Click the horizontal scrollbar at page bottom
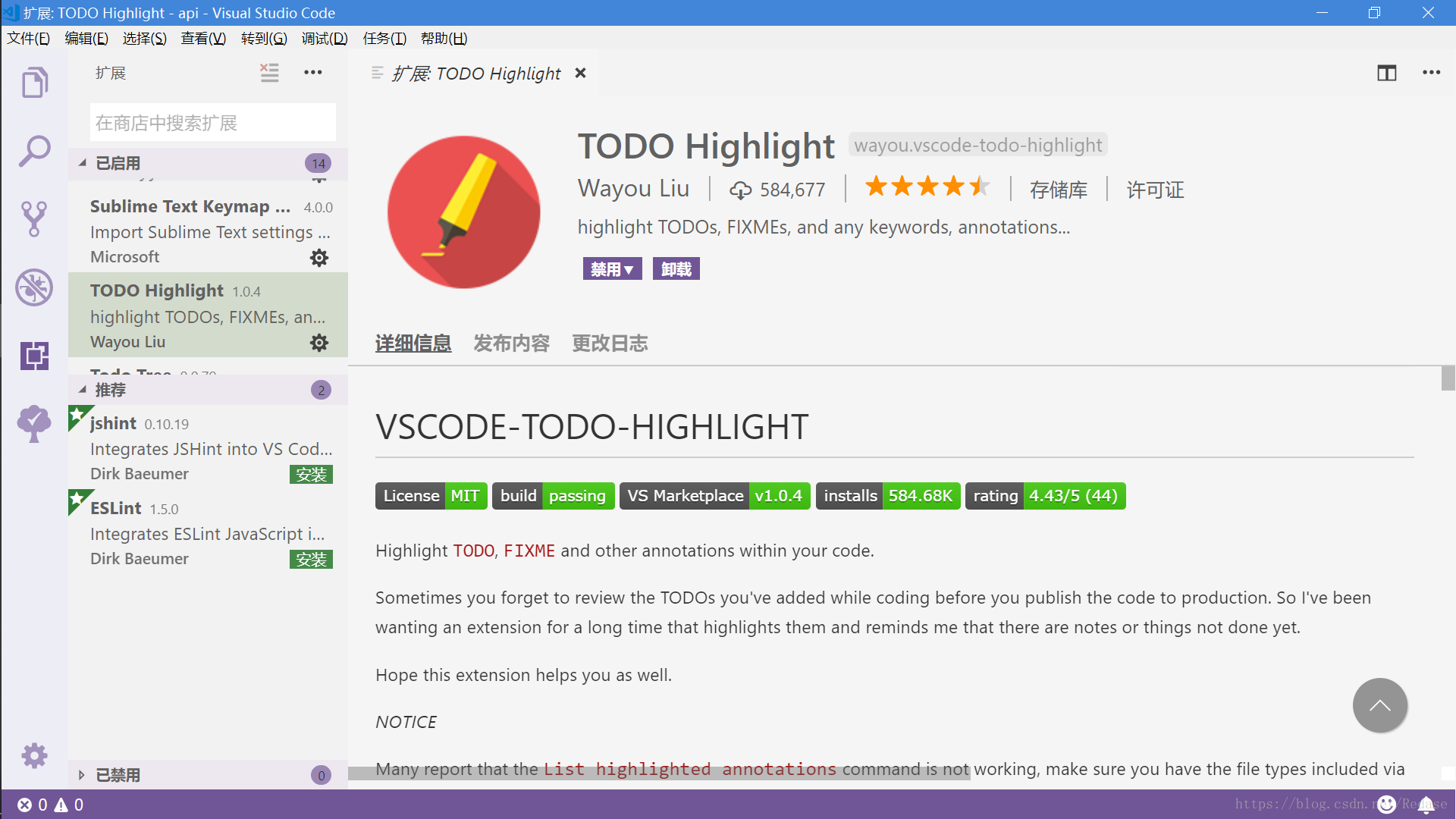 pos(659,773)
